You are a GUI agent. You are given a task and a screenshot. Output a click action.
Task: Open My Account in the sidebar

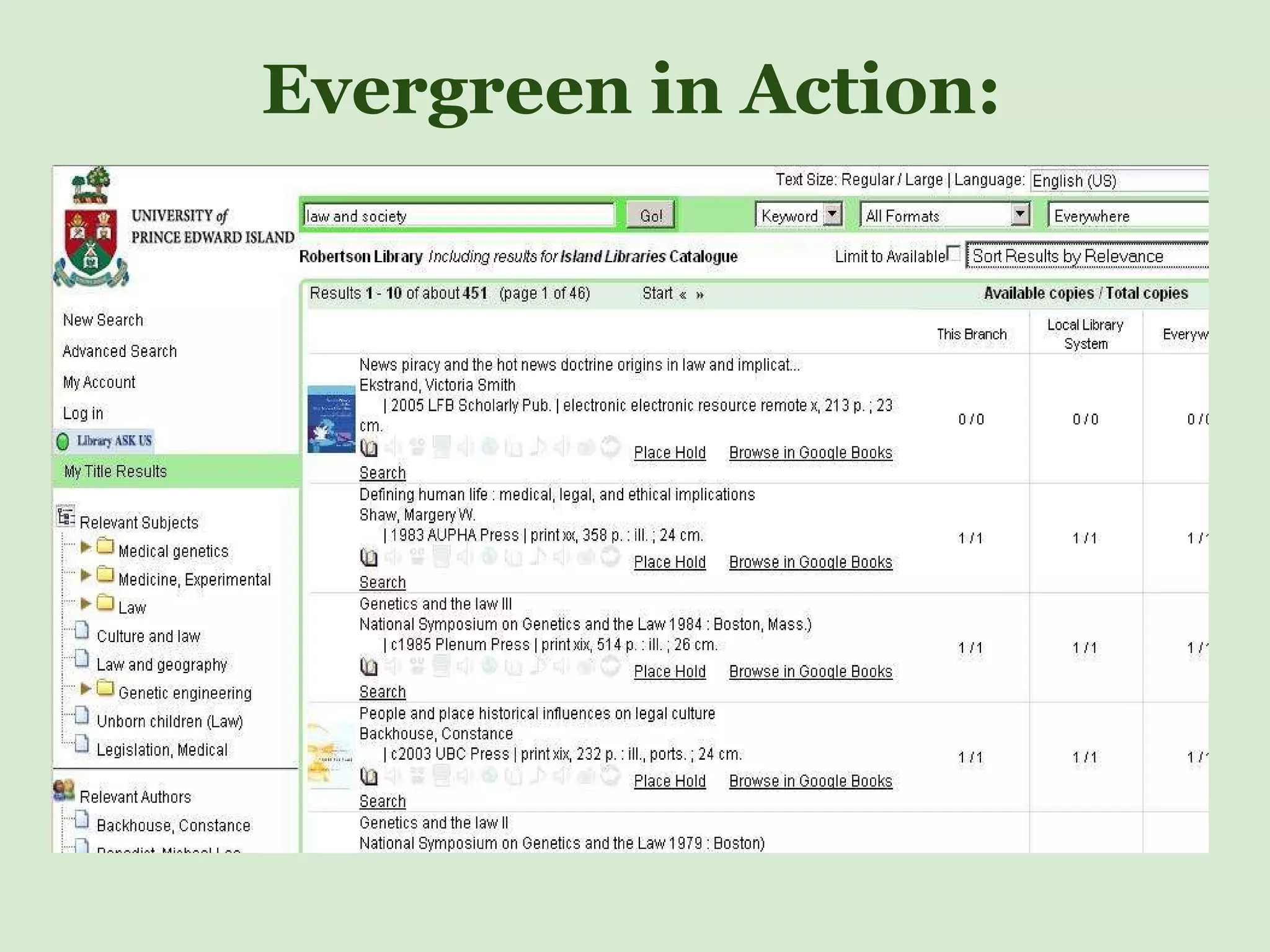click(99, 382)
